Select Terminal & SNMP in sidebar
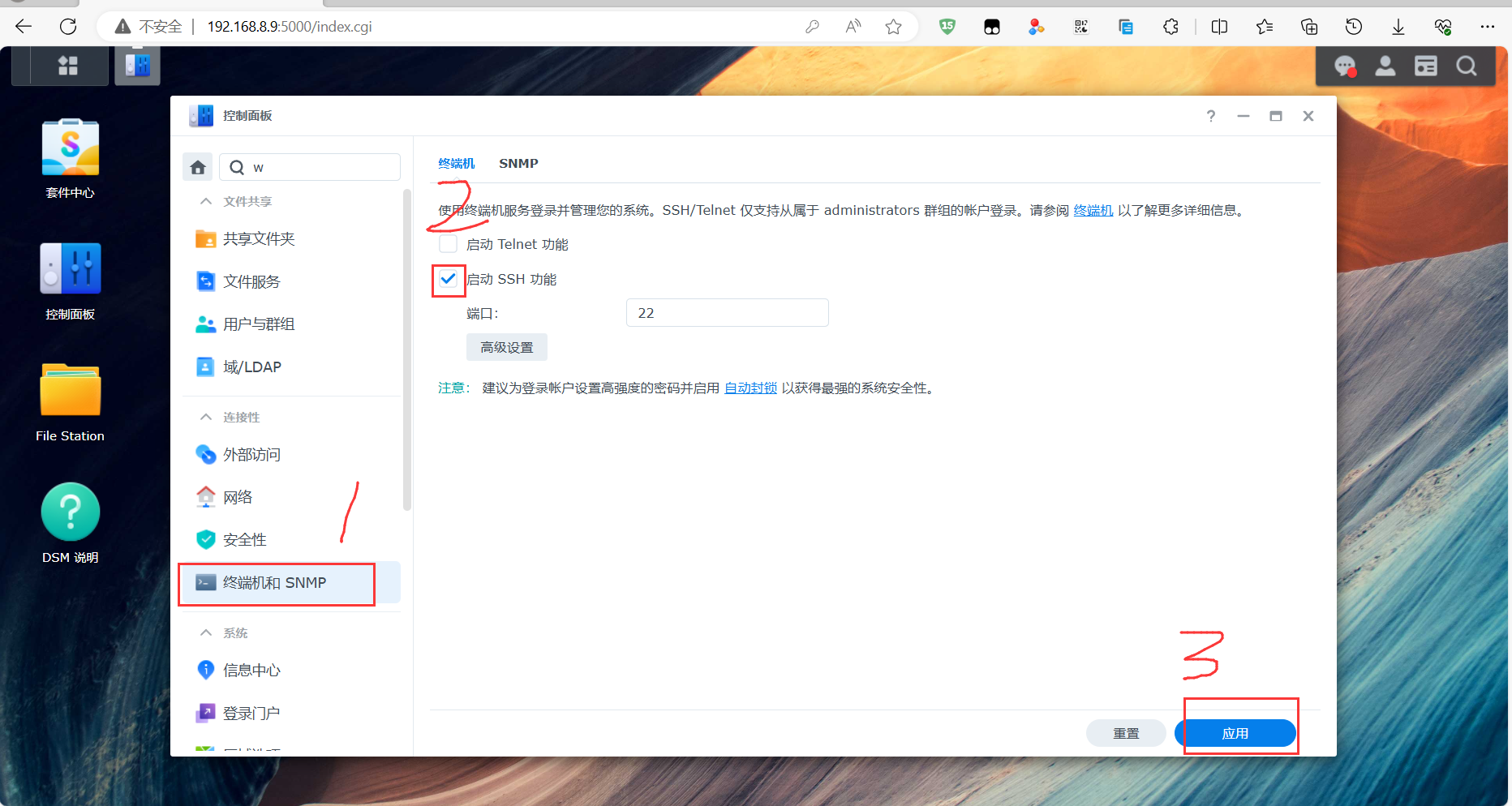This screenshot has width=1512, height=806. [x=276, y=583]
